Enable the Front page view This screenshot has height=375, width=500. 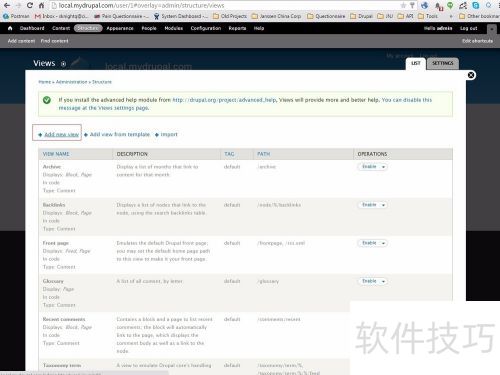[369, 243]
